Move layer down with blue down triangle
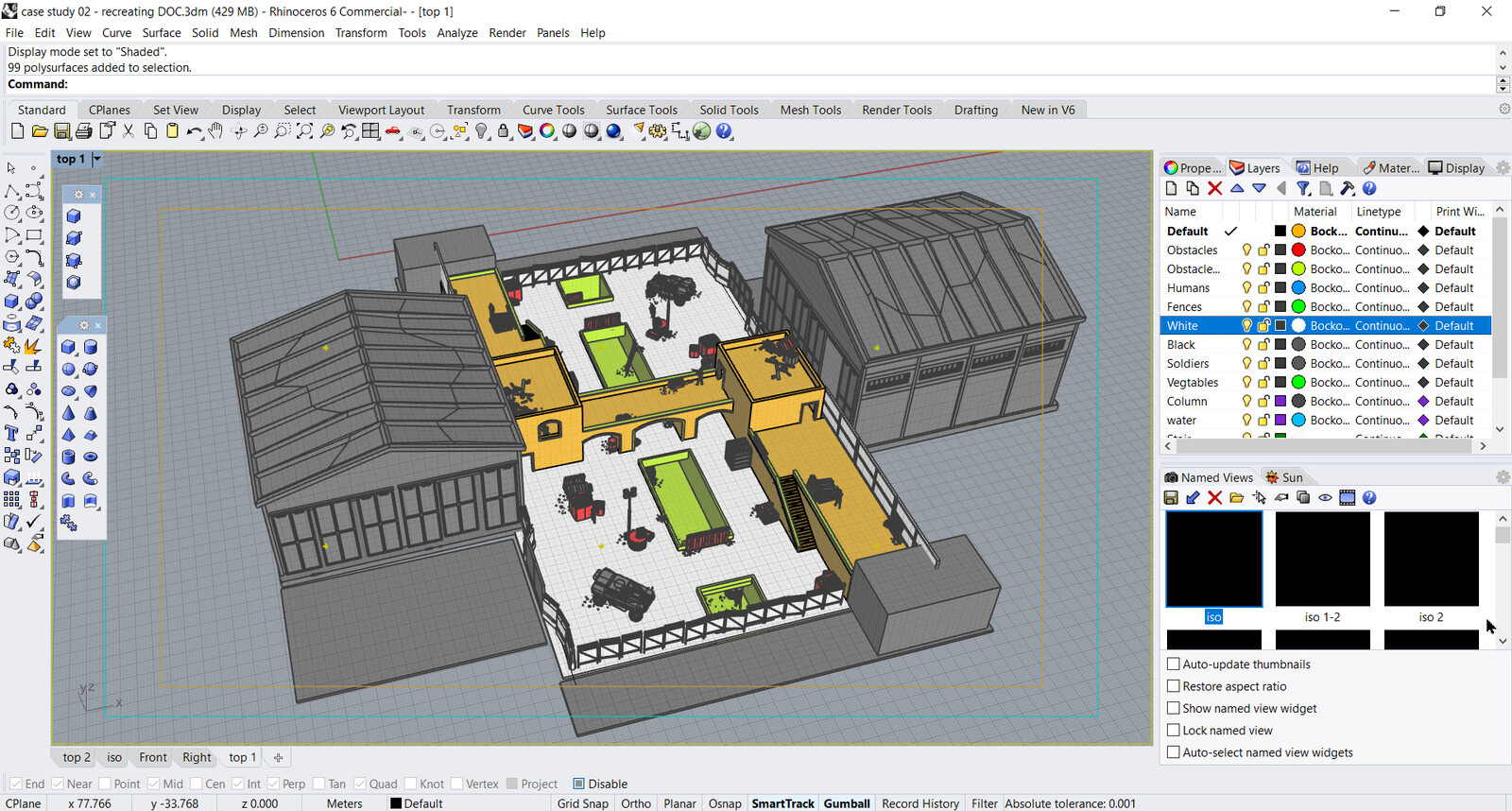1512x811 pixels. (x=1259, y=188)
